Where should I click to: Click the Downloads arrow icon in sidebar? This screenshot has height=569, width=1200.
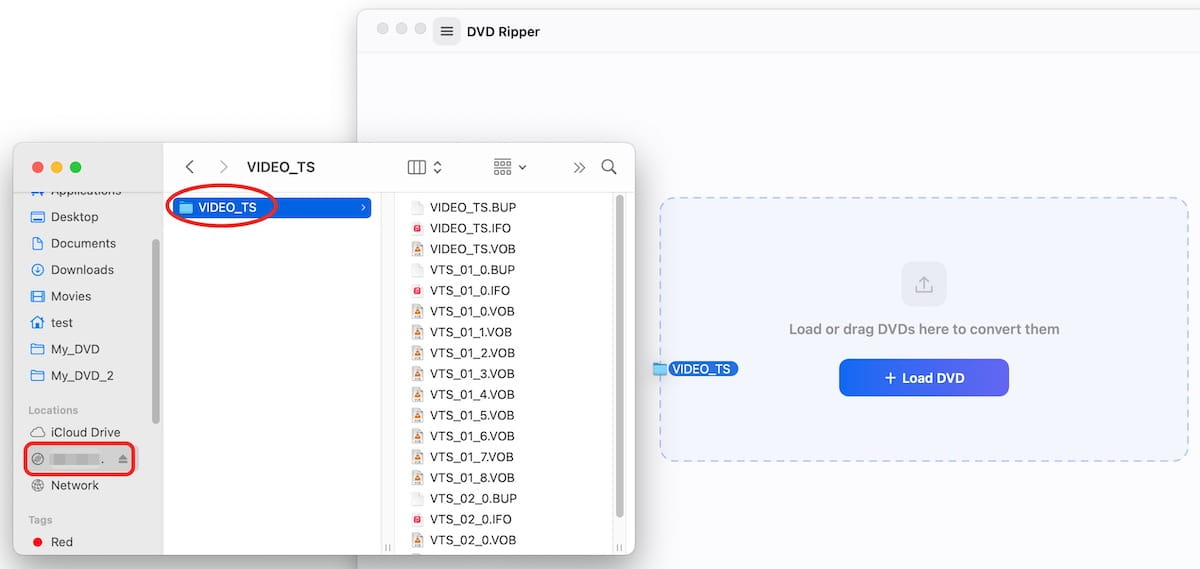pyautogui.click(x=38, y=269)
